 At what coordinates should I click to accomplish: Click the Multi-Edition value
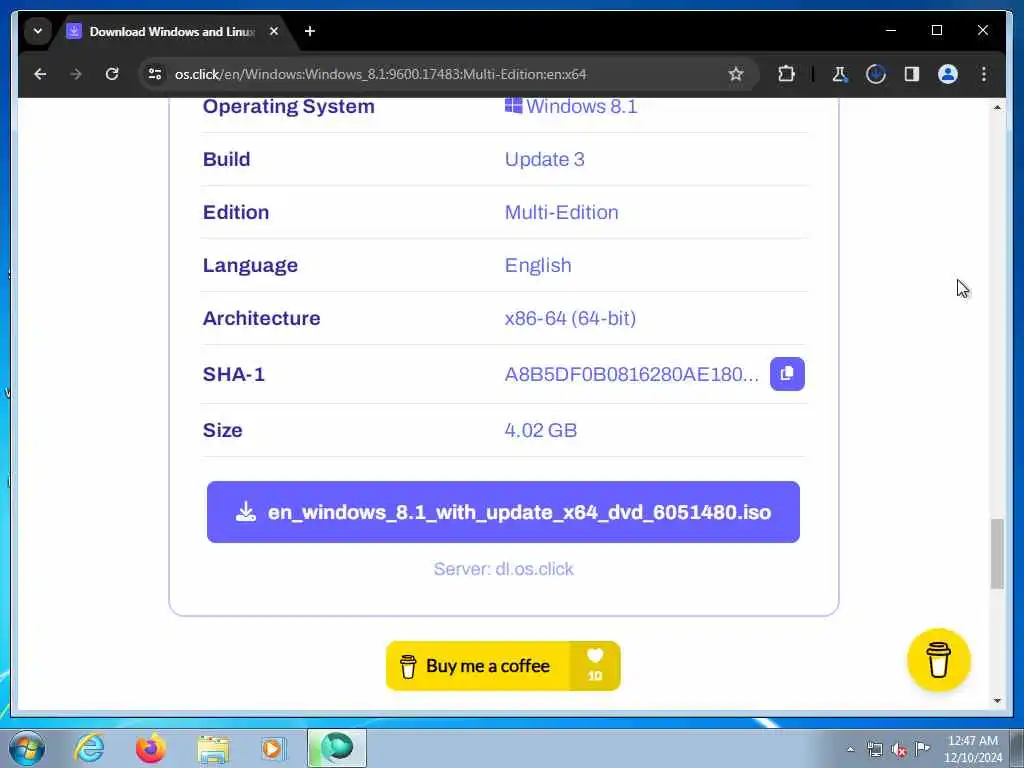point(562,212)
